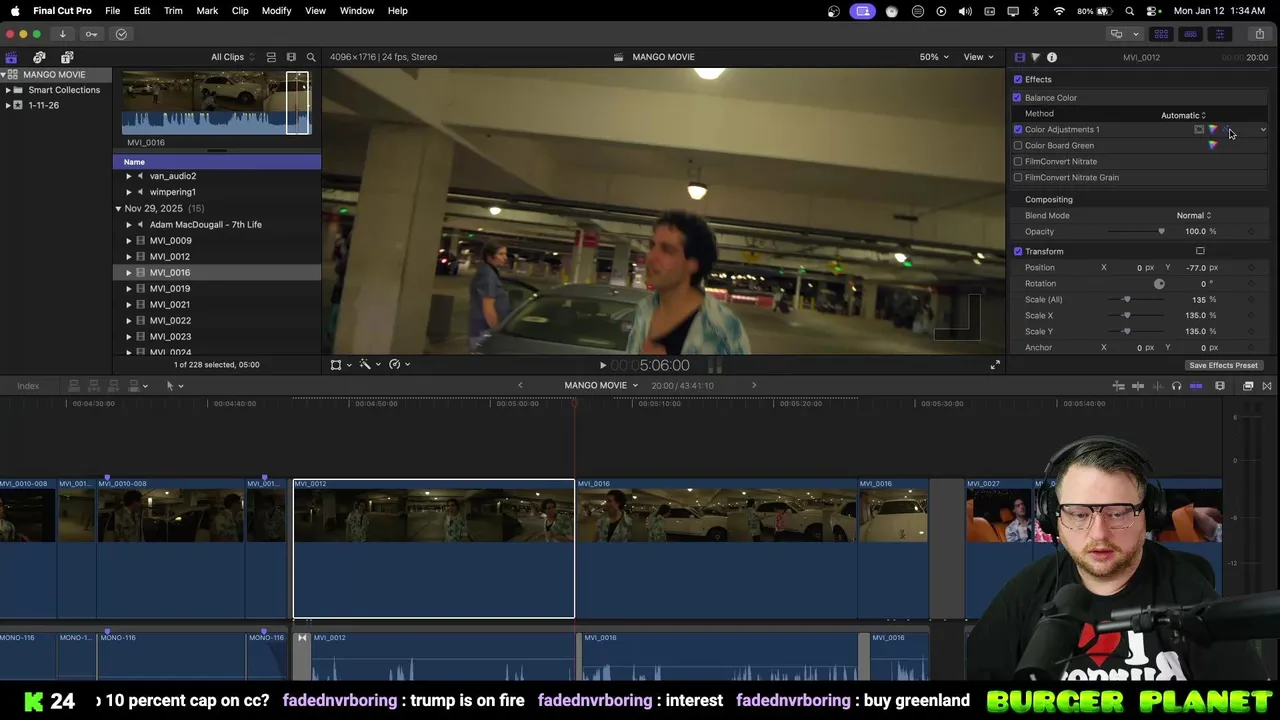1280x720 pixels.
Task: Toggle clip appearance list view icon
Action: [x=271, y=57]
